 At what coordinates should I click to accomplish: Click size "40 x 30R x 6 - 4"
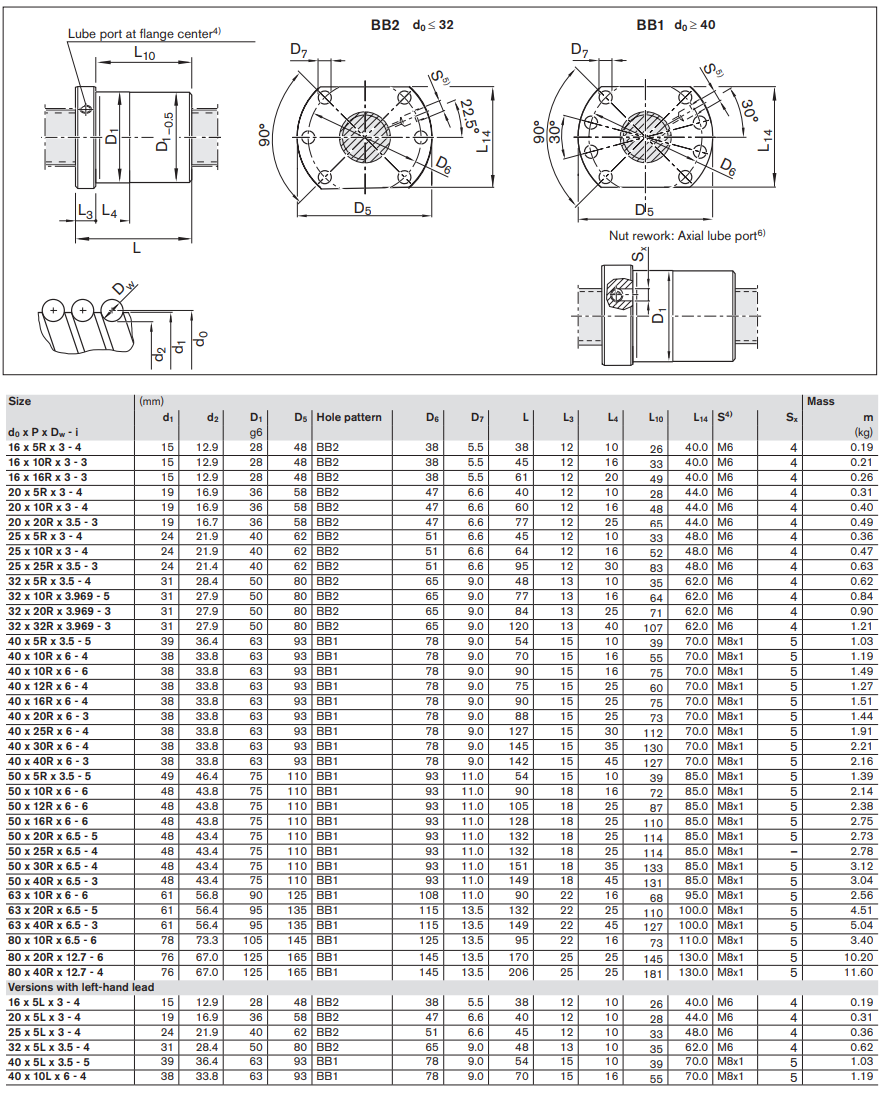(x=48, y=746)
